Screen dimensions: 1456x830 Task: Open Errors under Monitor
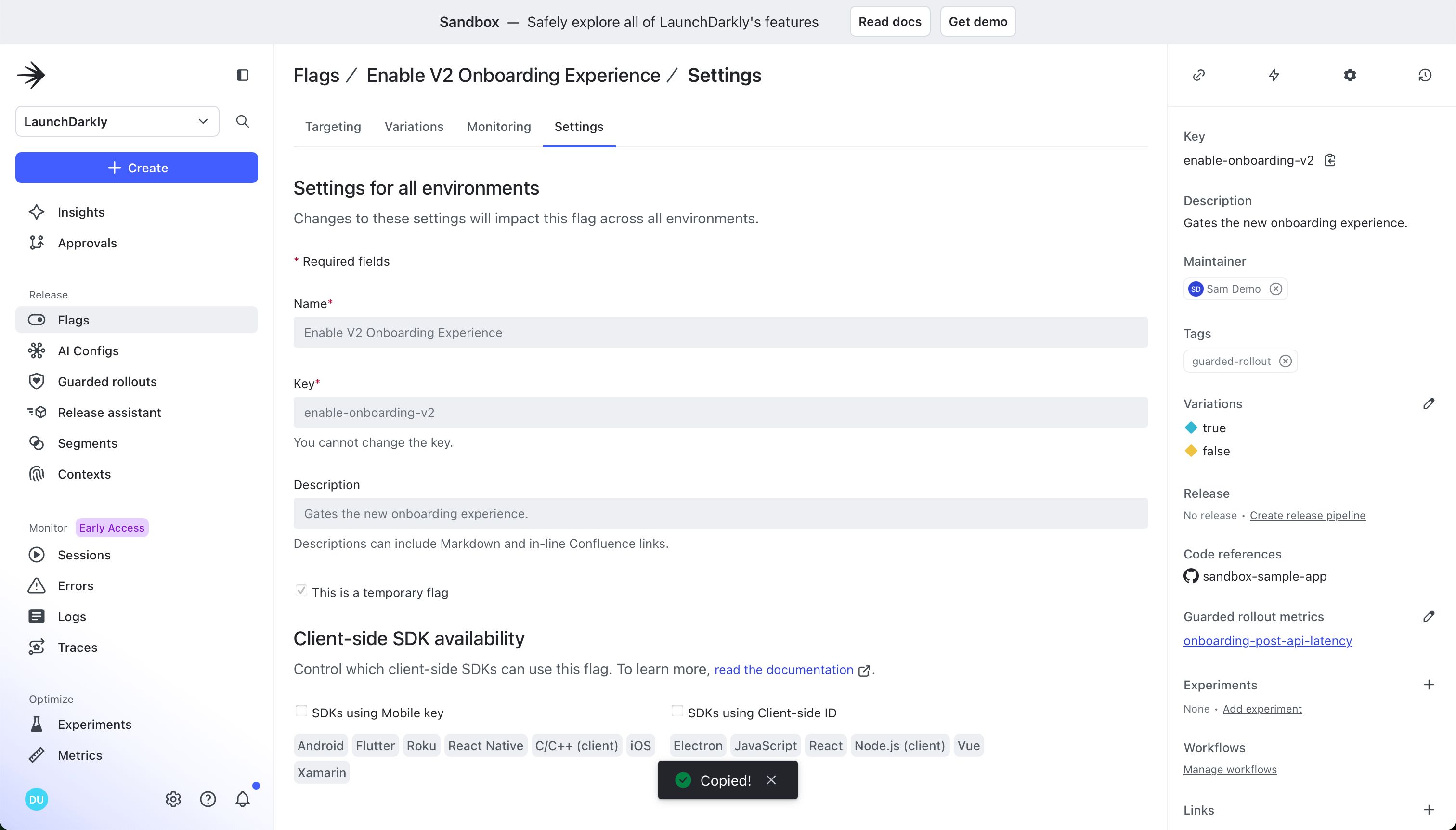pos(137,585)
